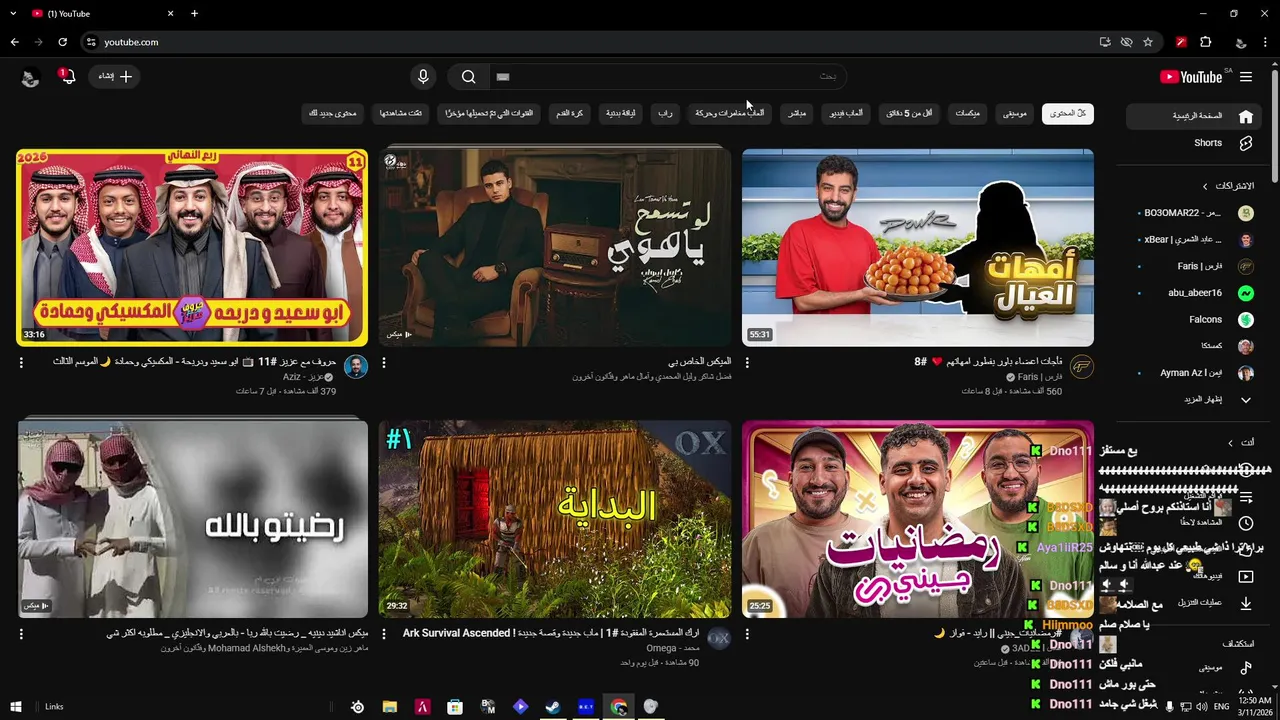Viewport: 1280px width, 720px height.
Task: Open Shorts from the sidebar
Action: [1192, 143]
